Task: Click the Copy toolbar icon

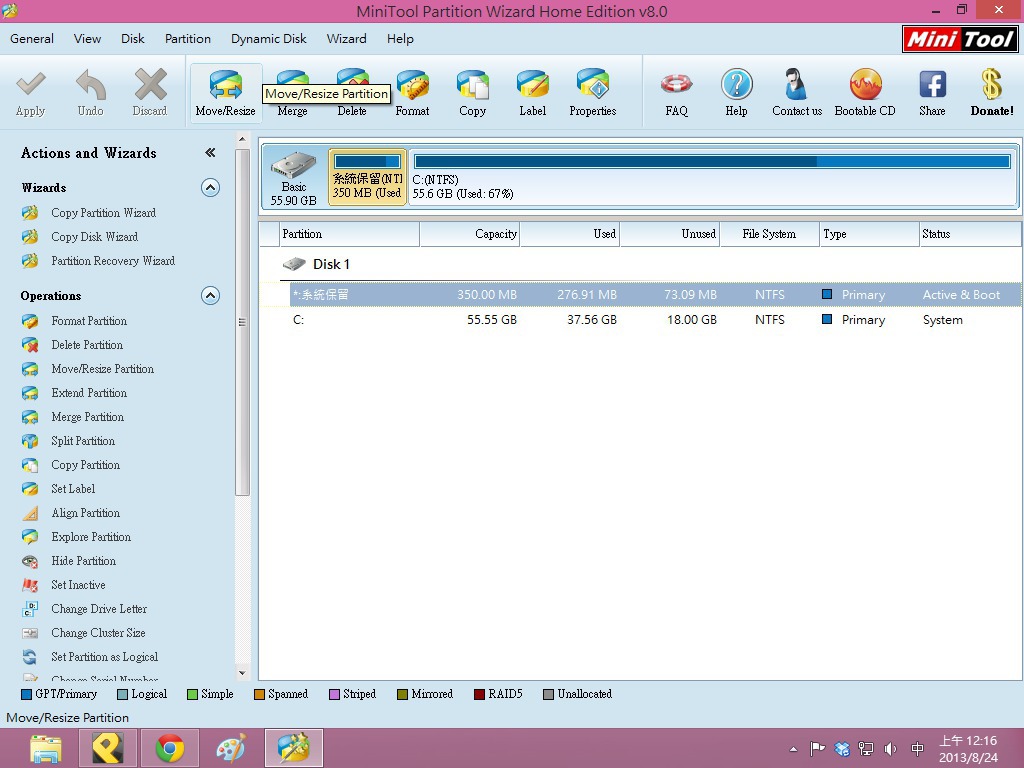Action: [x=472, y=85]
